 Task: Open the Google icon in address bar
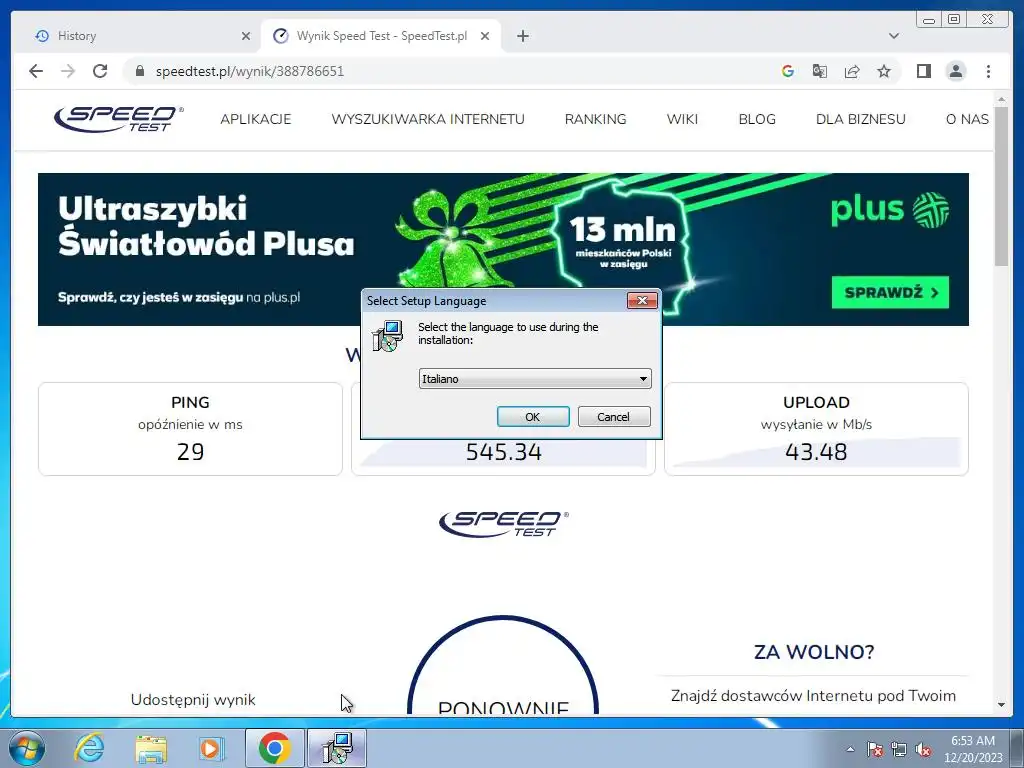788,71
